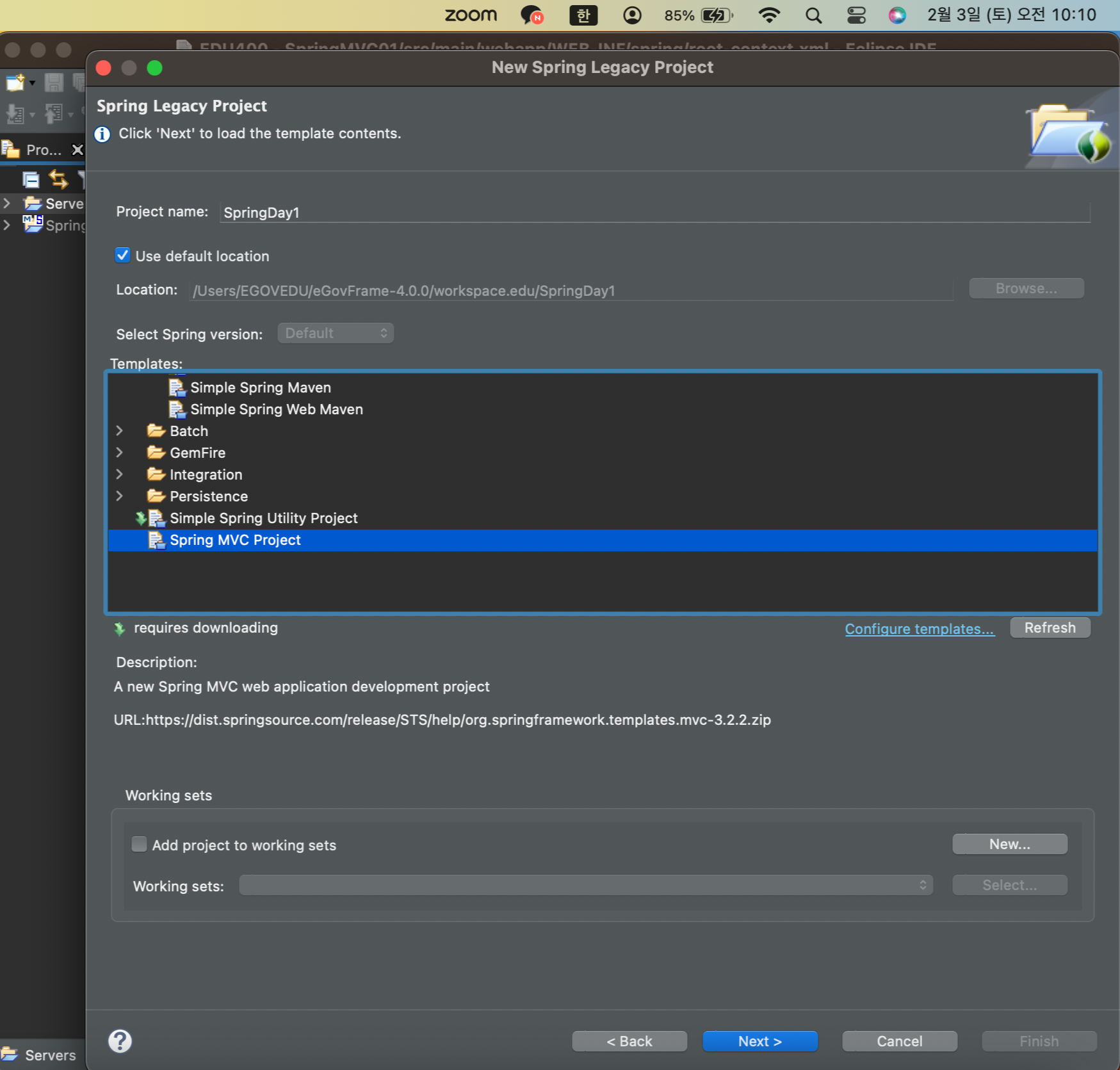Select the Integration folder icon

coord(156,474)
